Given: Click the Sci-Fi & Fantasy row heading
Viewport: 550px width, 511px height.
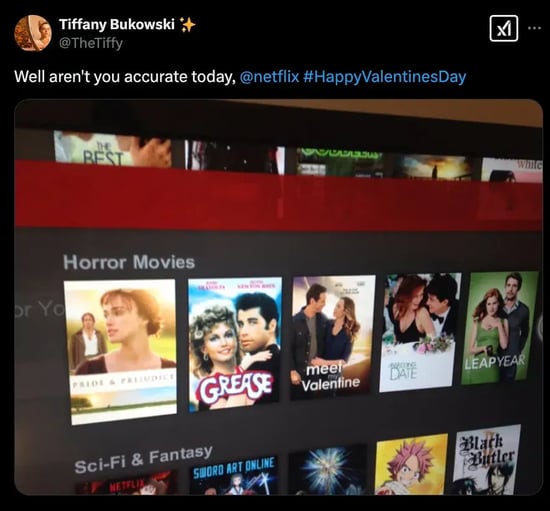Looking at the screenshot, I should [x=143, y=459].
